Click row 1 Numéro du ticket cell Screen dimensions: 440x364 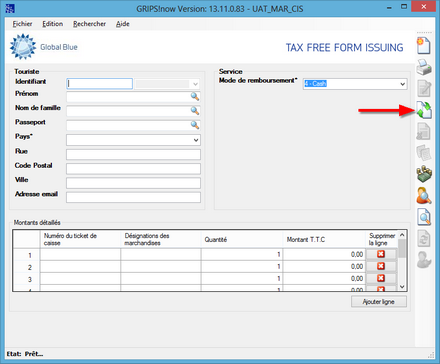[x=80, y=254]
